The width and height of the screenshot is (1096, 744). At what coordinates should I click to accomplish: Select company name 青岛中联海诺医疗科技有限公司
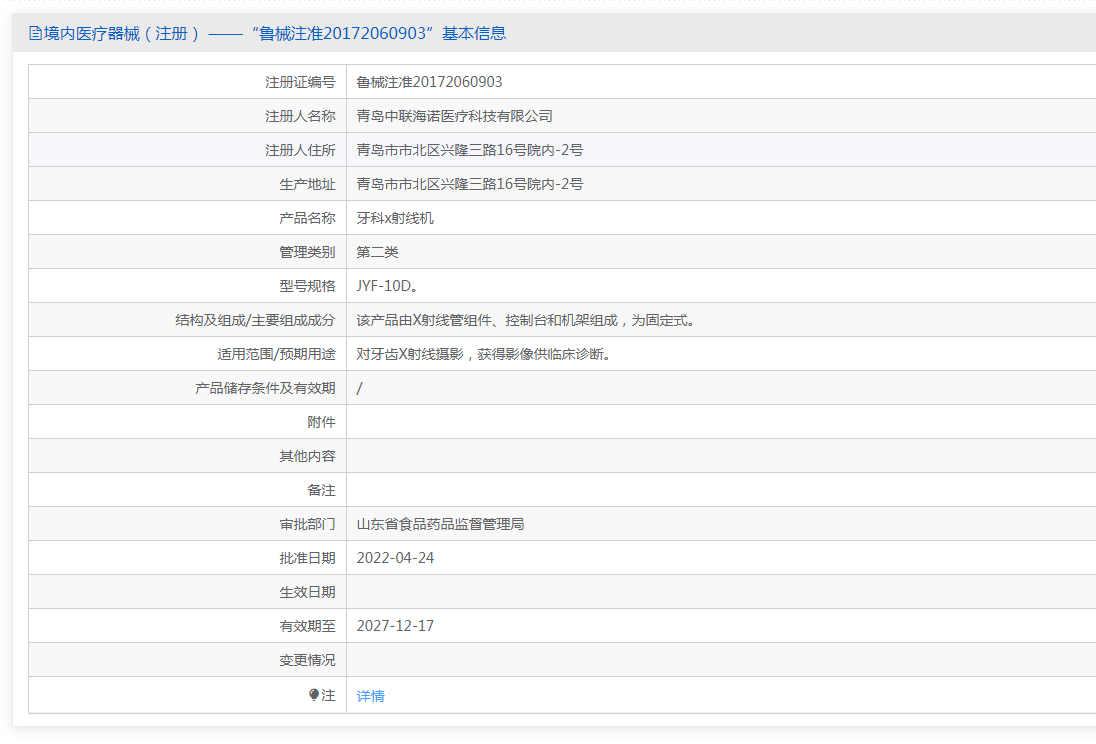coord(454,116)
